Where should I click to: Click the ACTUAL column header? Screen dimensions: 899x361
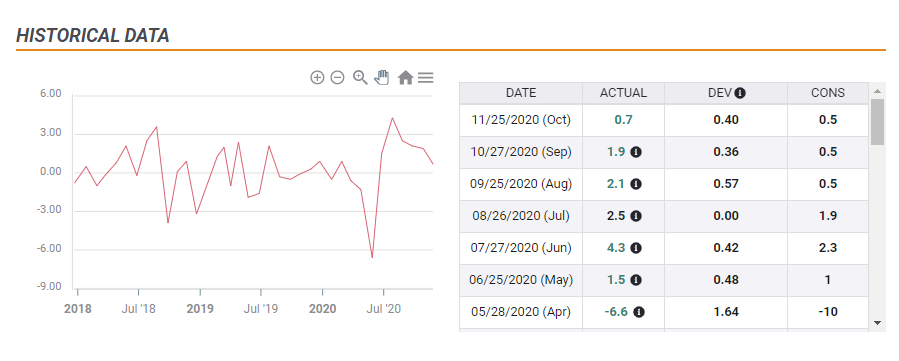pyautogui.click(x=623, y=93)
